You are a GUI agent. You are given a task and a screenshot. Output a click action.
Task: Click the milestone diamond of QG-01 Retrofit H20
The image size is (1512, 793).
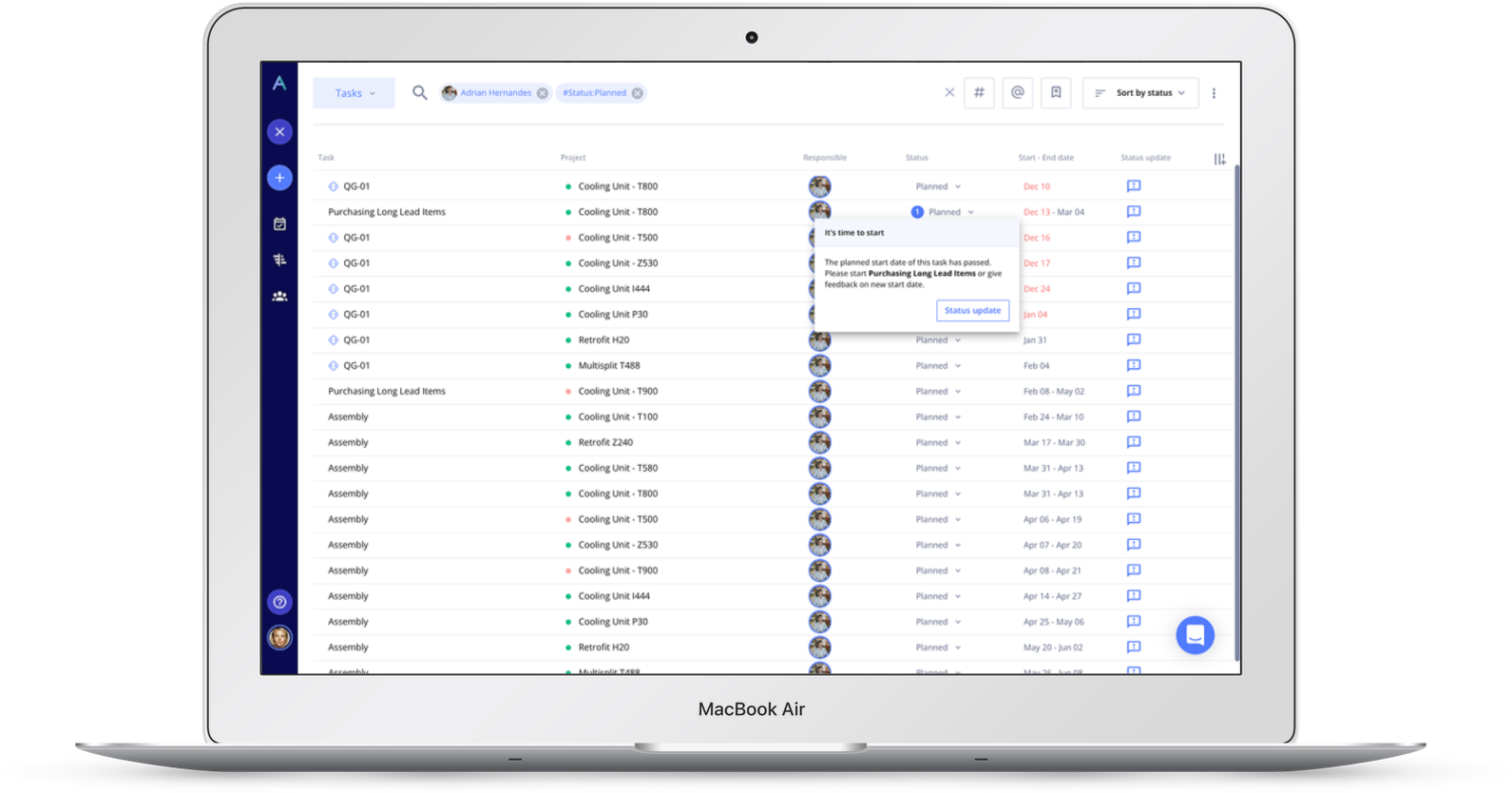pos(333,339)
